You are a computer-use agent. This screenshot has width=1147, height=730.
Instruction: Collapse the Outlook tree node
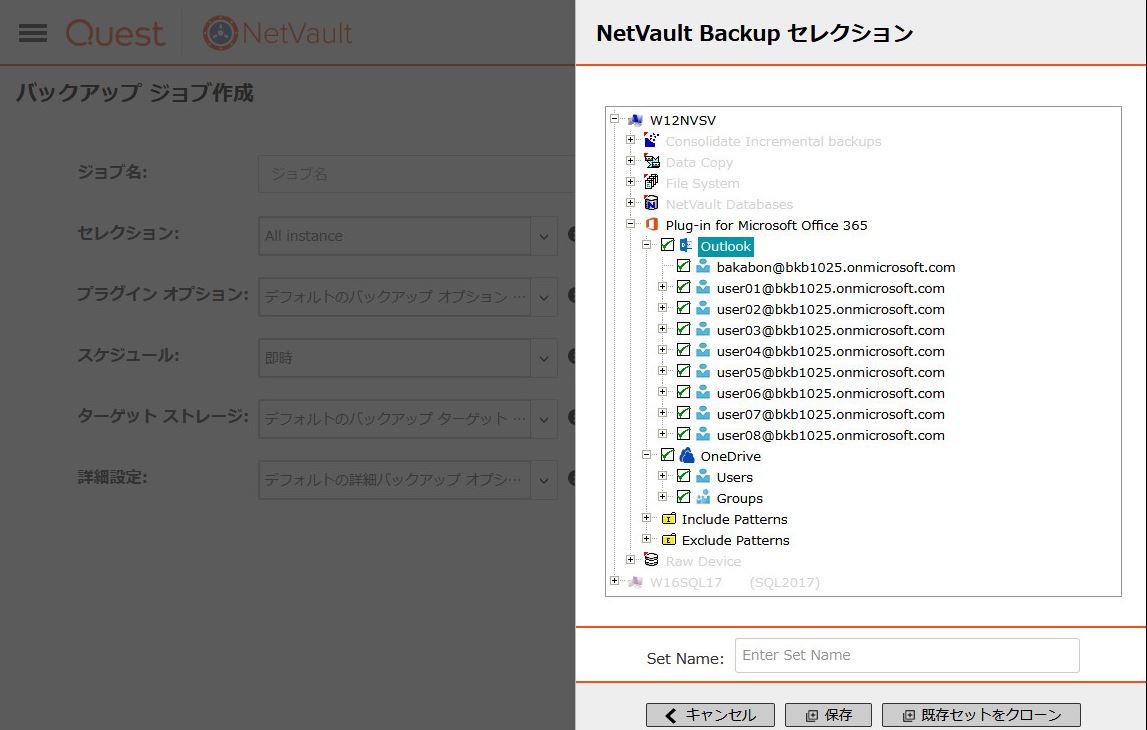647,244
